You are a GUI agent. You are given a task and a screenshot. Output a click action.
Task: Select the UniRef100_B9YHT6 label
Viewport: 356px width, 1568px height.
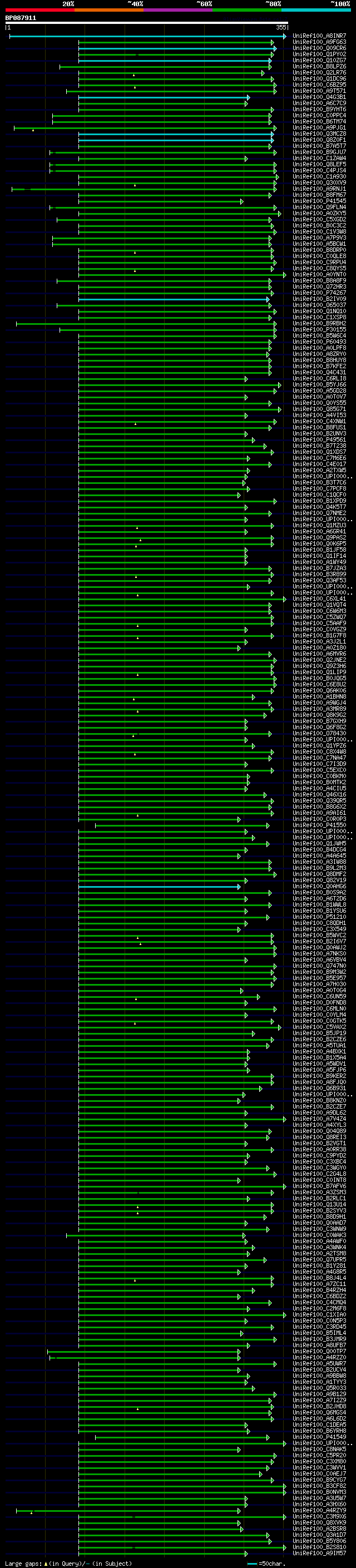pos(319,110)
